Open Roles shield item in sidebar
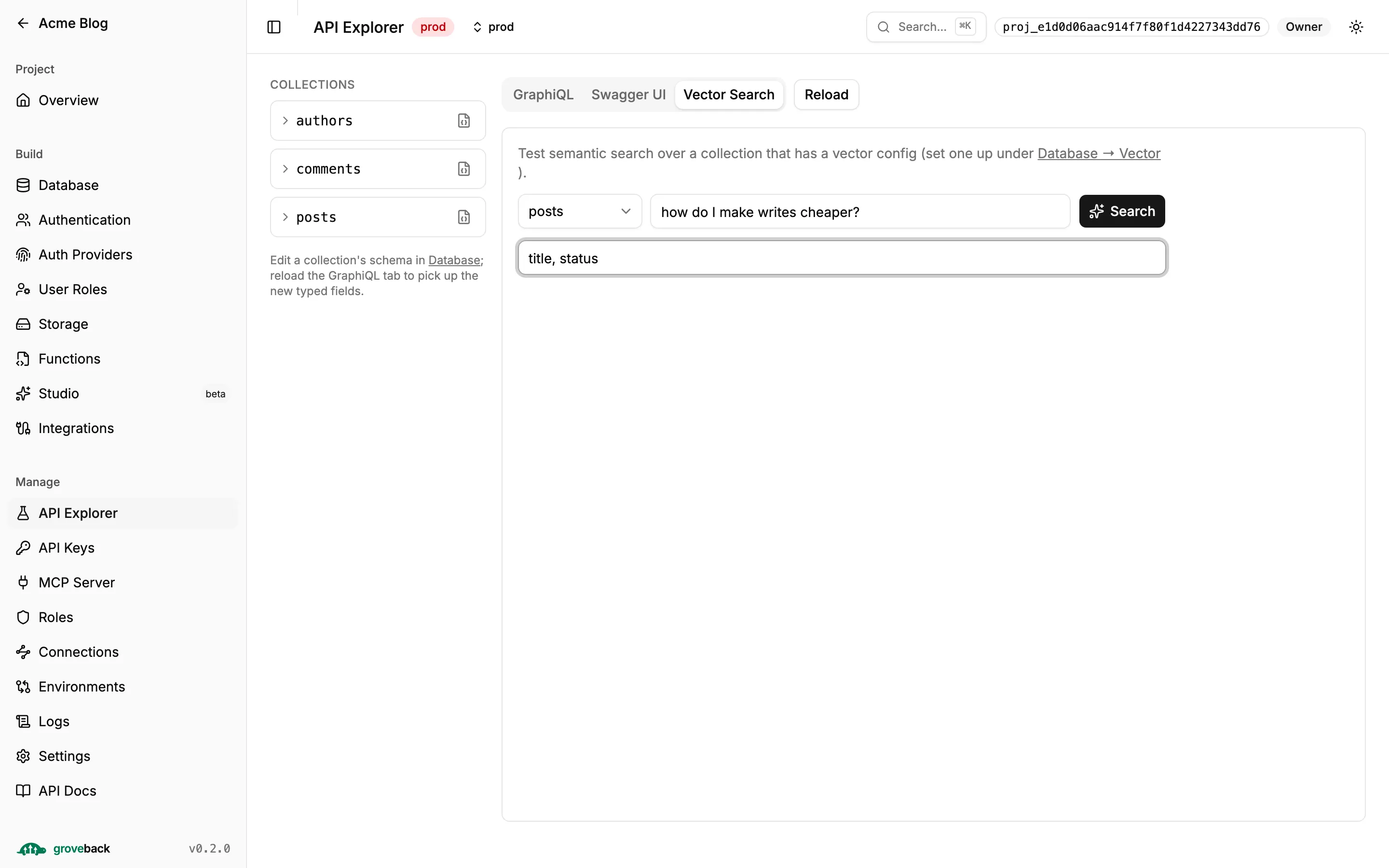 pyautogui.click(x=123, y=617)
